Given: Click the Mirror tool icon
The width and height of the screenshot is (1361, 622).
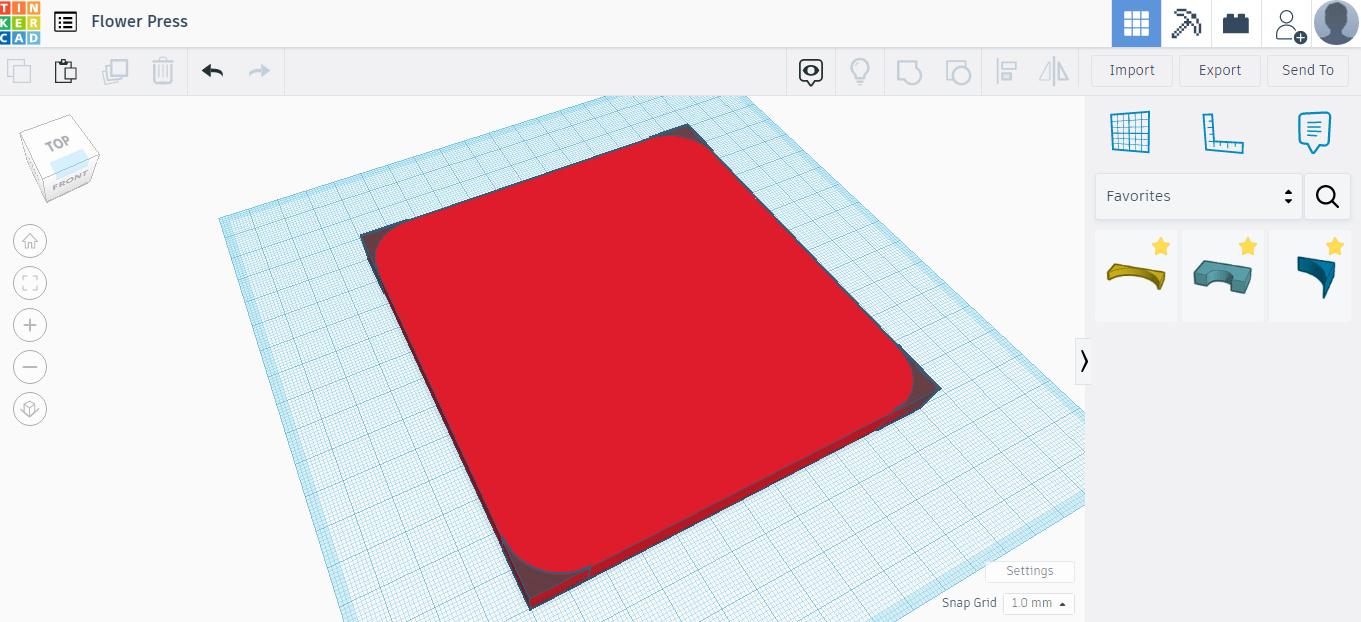Looking at the screenshot, I should point(1054,71).
